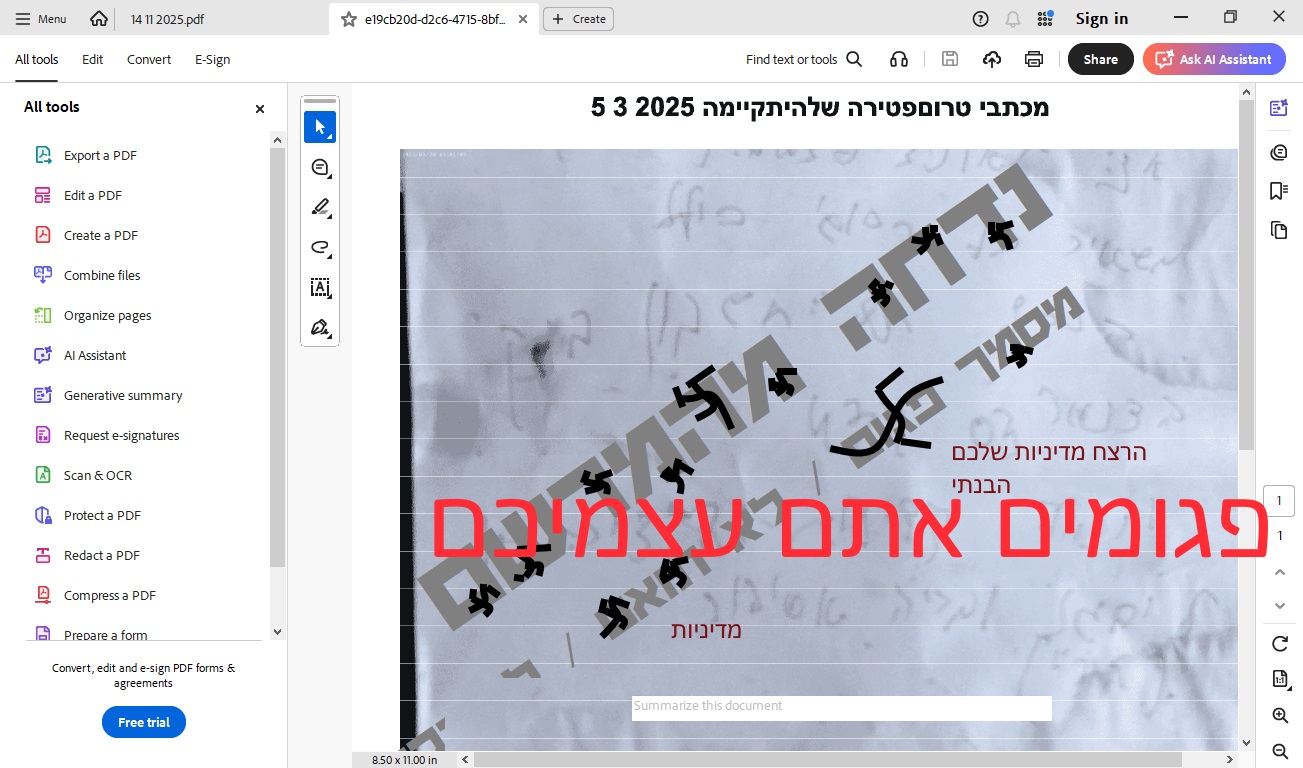Choose the add comment tool

click(x=320, y=168)
